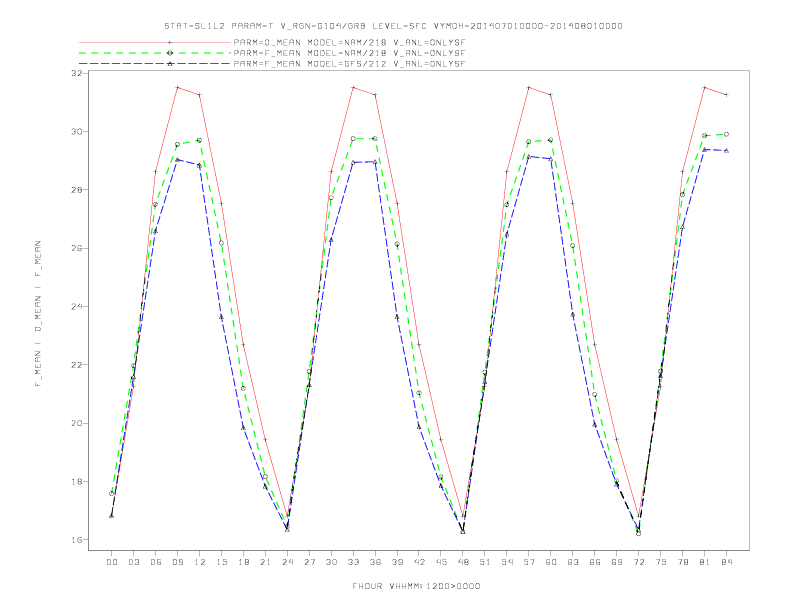Click x-axis forecast hour label 12

pos(200,562)
